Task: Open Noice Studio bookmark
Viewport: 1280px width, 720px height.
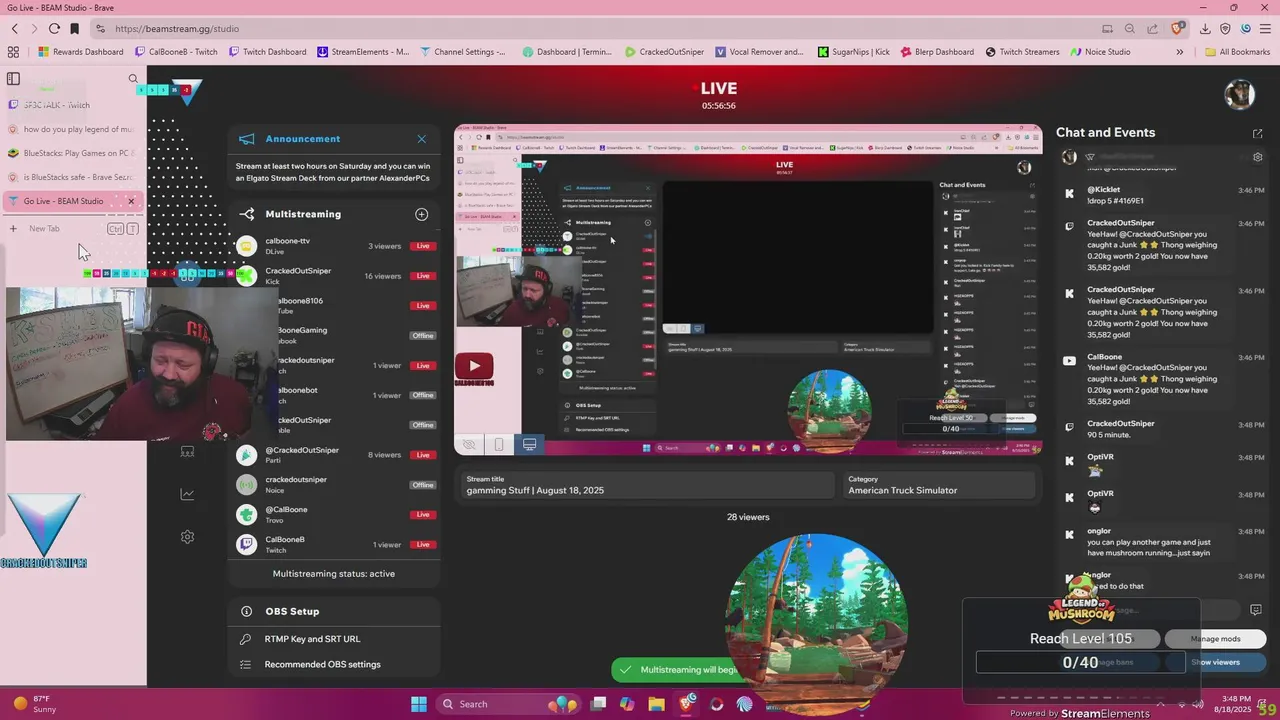Action: coord(1100,52)
